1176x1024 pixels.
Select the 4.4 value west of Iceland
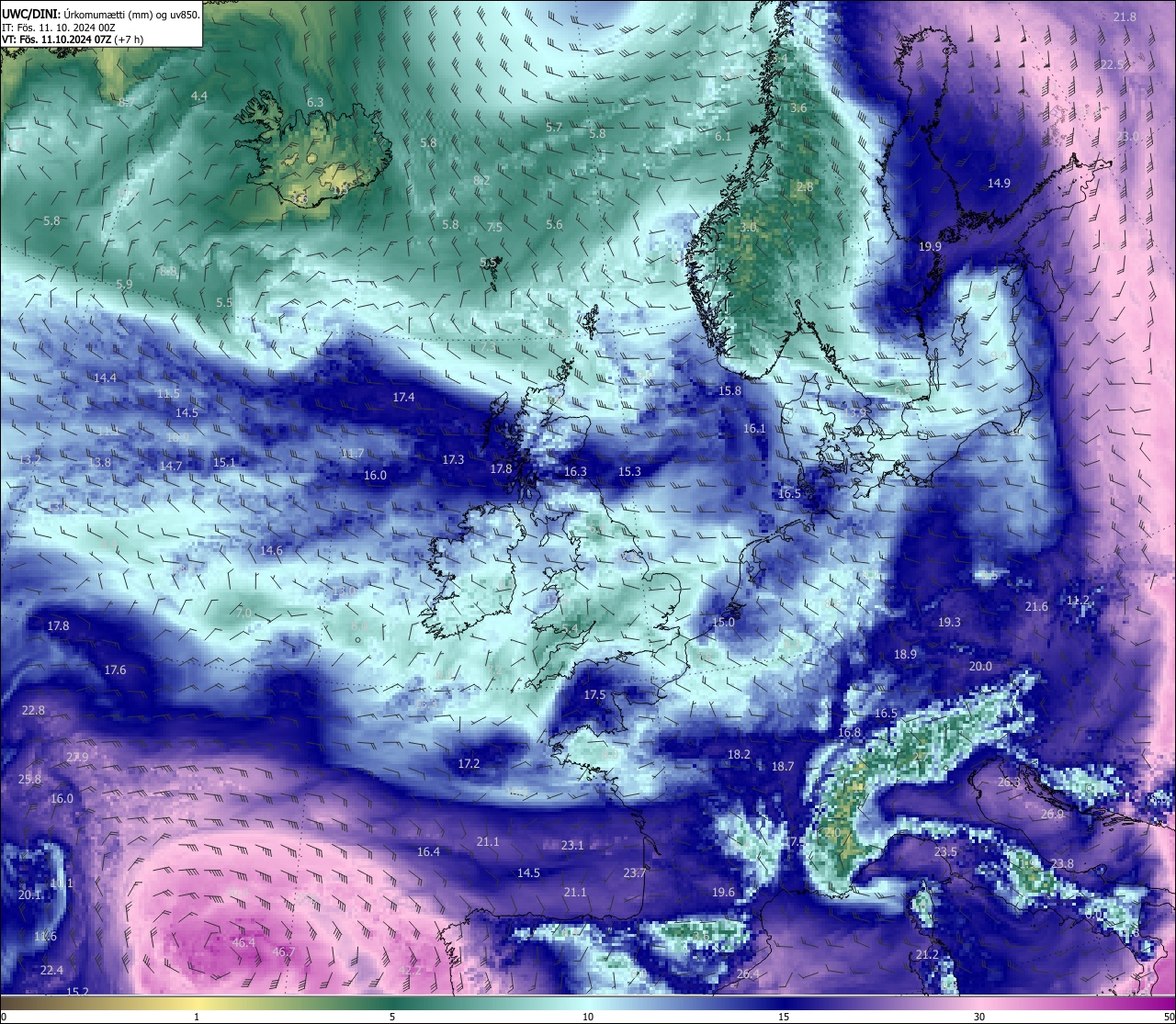pyautogui.click(x=199, y=96)
